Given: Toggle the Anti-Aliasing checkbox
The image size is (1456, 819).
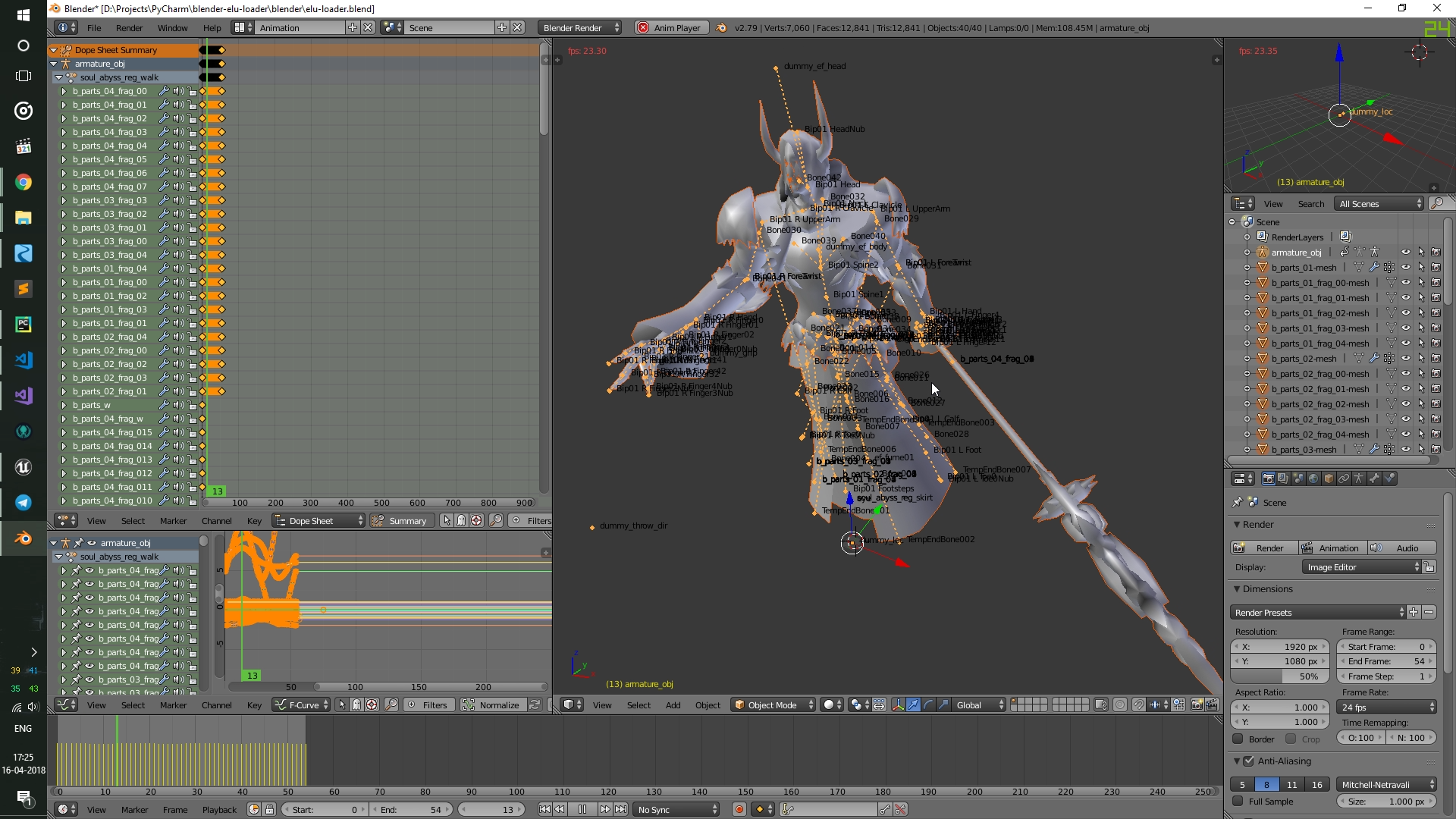Looking at the screenshot, I should pos(1249,761).
